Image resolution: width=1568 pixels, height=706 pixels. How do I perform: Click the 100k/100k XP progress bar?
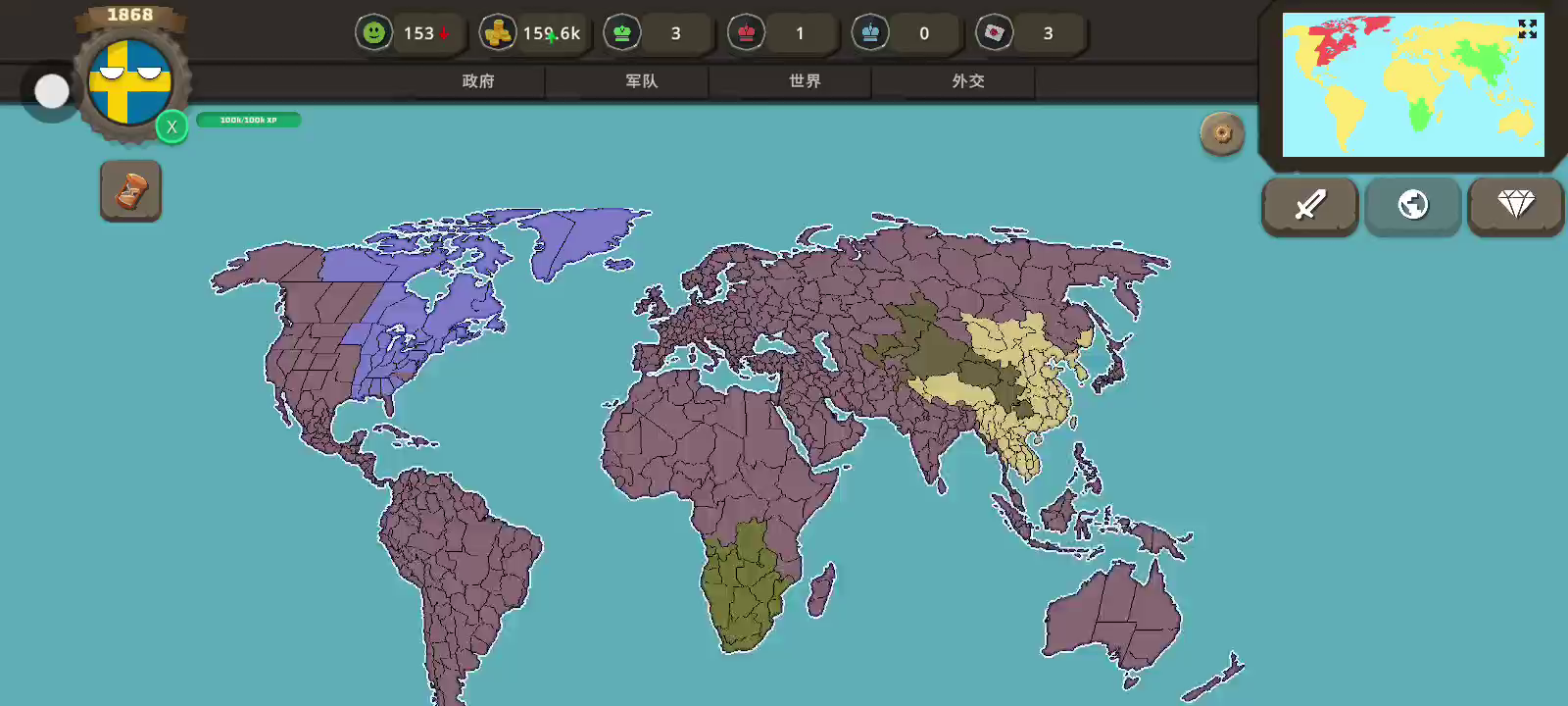248,120
